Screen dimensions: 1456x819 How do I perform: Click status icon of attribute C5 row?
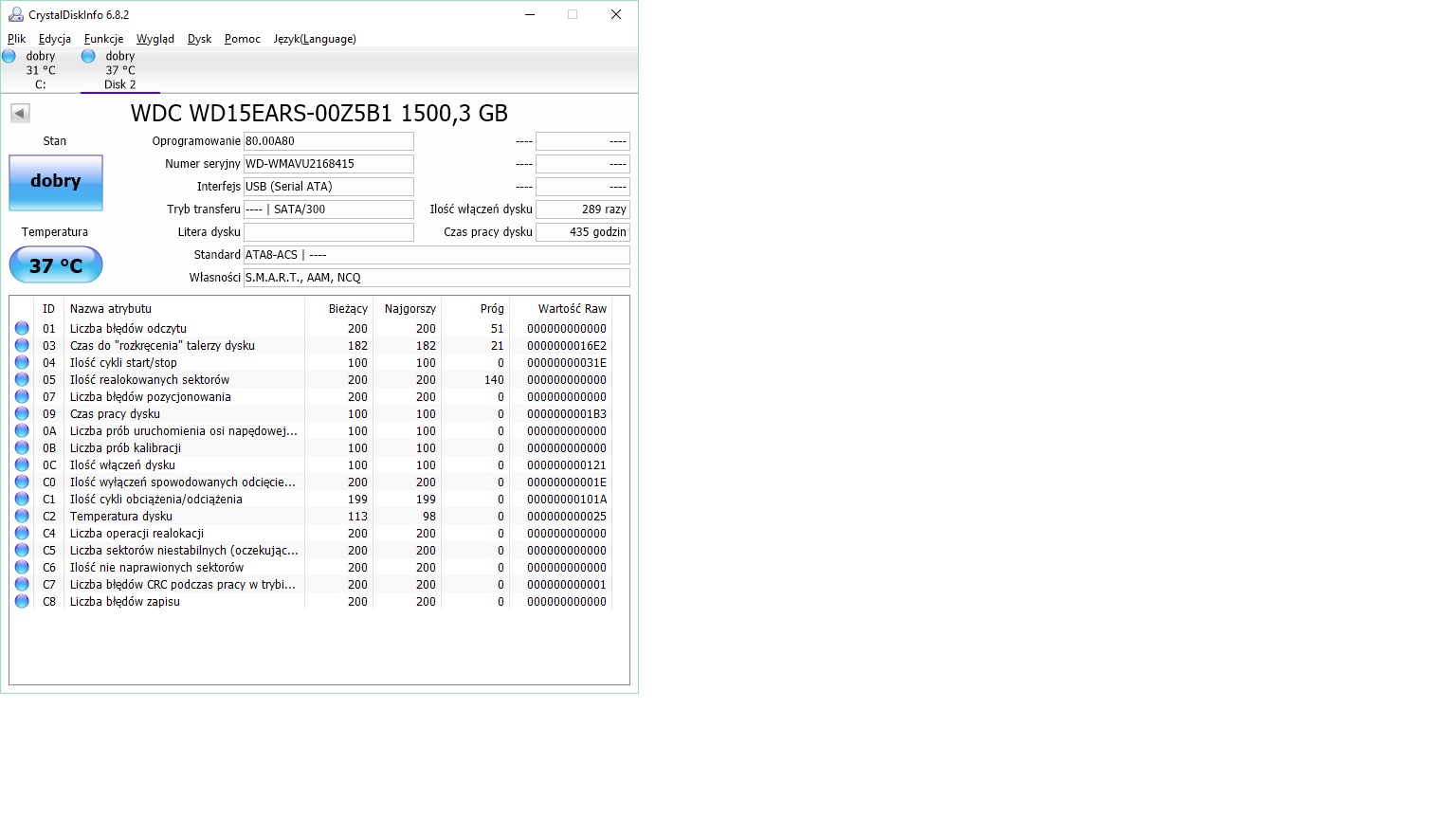point(22,550)
